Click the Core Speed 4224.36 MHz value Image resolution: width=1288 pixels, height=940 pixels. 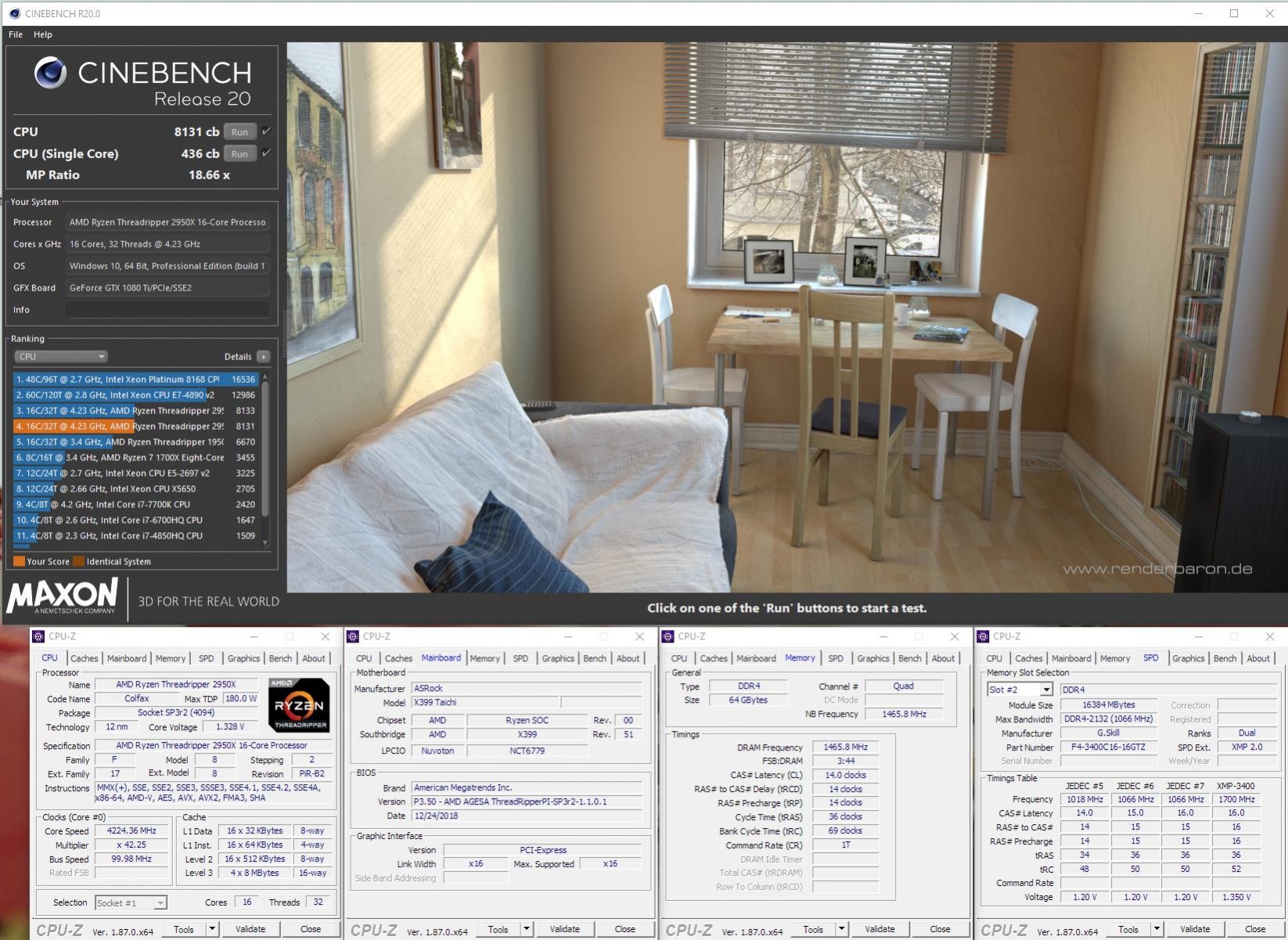point(132,831)
